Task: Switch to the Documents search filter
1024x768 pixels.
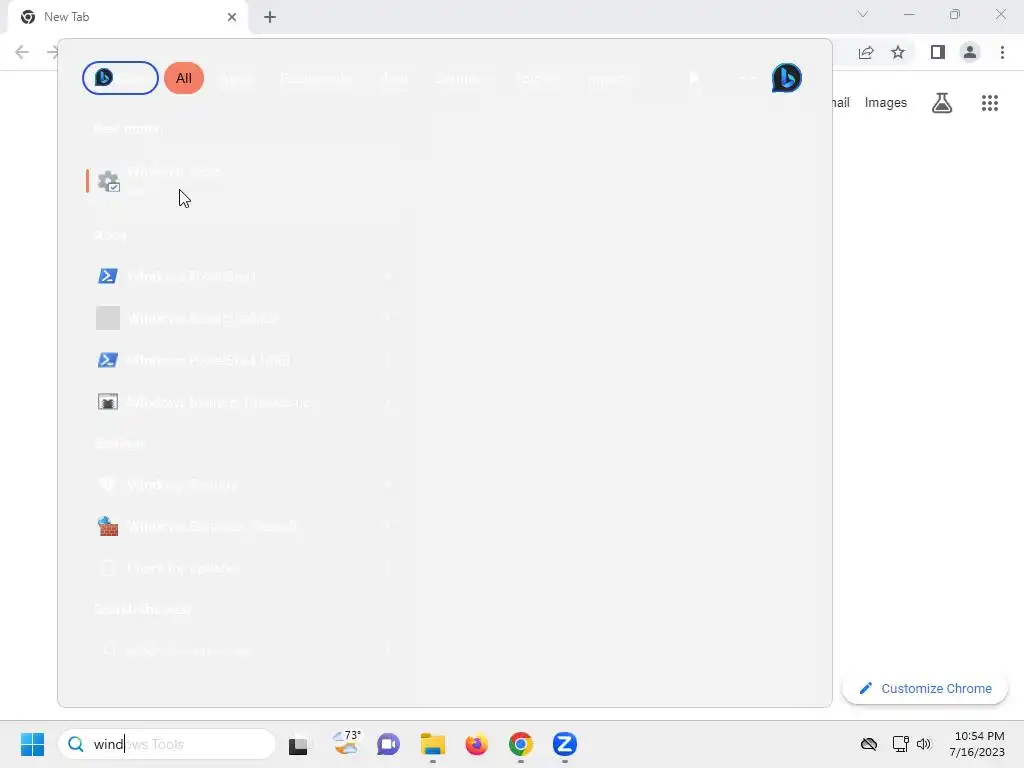Action: click(316, 80)
